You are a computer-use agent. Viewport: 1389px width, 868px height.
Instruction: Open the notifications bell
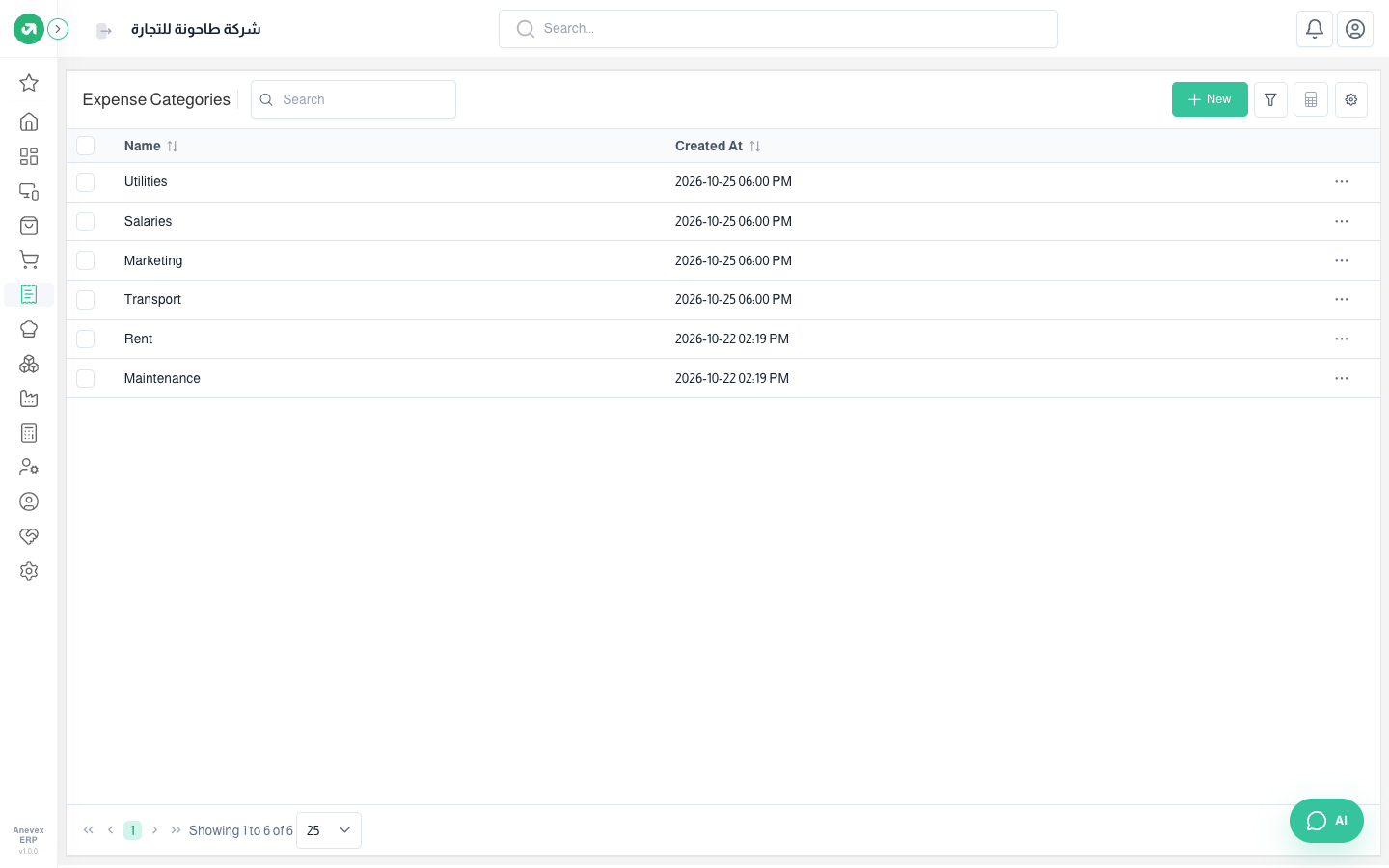pos(1315,29)
